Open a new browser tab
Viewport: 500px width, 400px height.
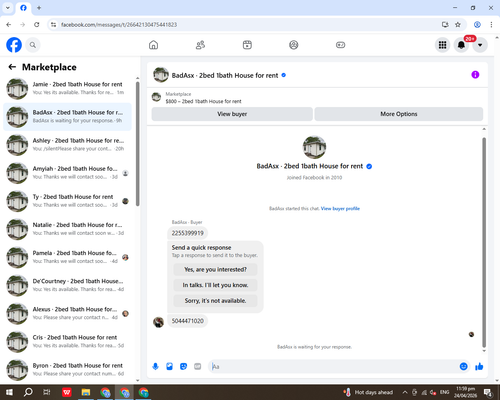coord(39,7)
